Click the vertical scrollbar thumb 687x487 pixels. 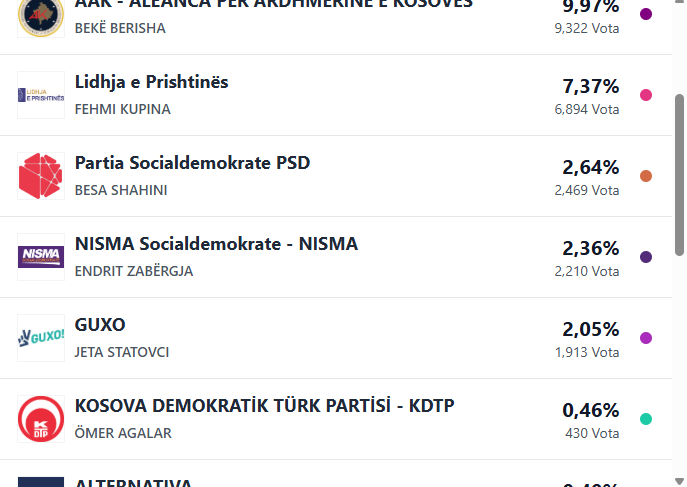pyautogui.click(x=680, y=174)
